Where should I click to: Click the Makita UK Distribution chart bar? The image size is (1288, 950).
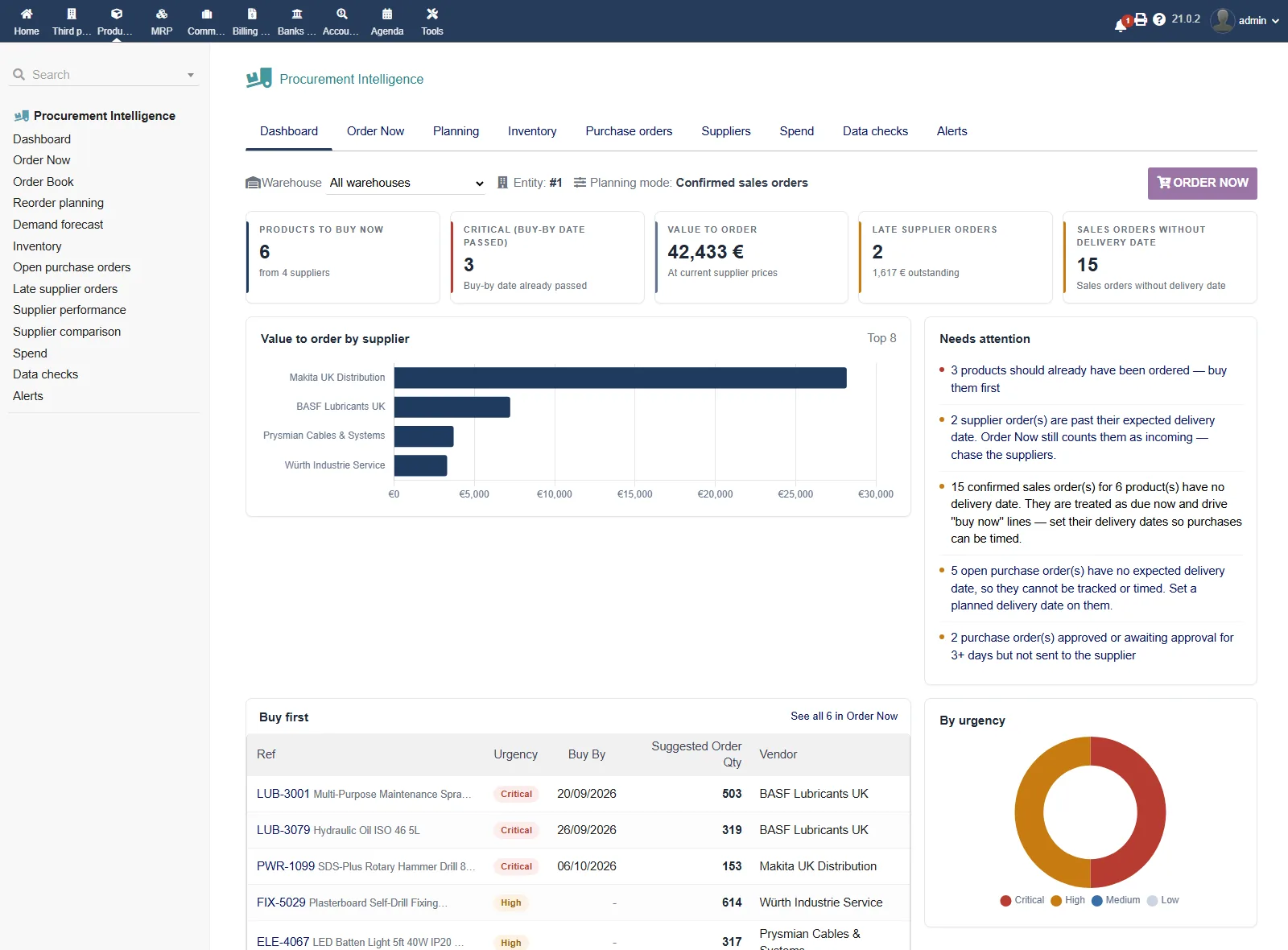[x=620, y=378]
